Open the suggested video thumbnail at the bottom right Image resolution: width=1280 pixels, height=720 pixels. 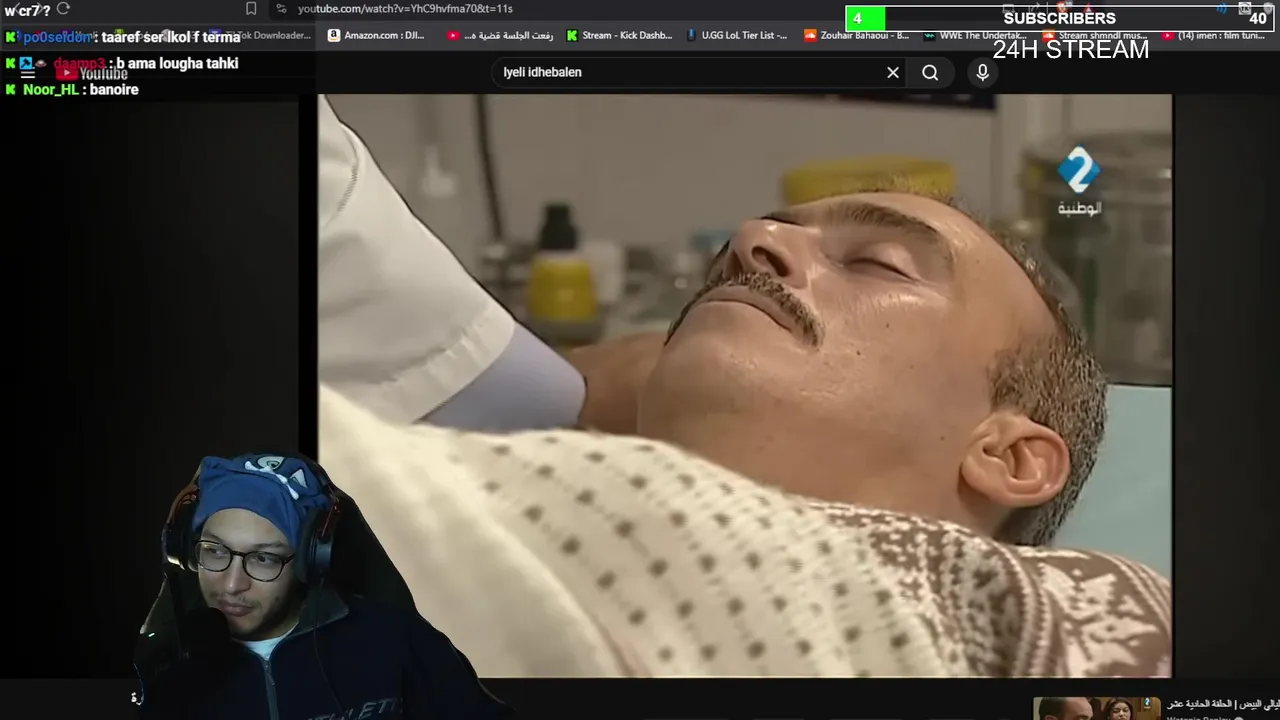click(x=1096, y=708)
